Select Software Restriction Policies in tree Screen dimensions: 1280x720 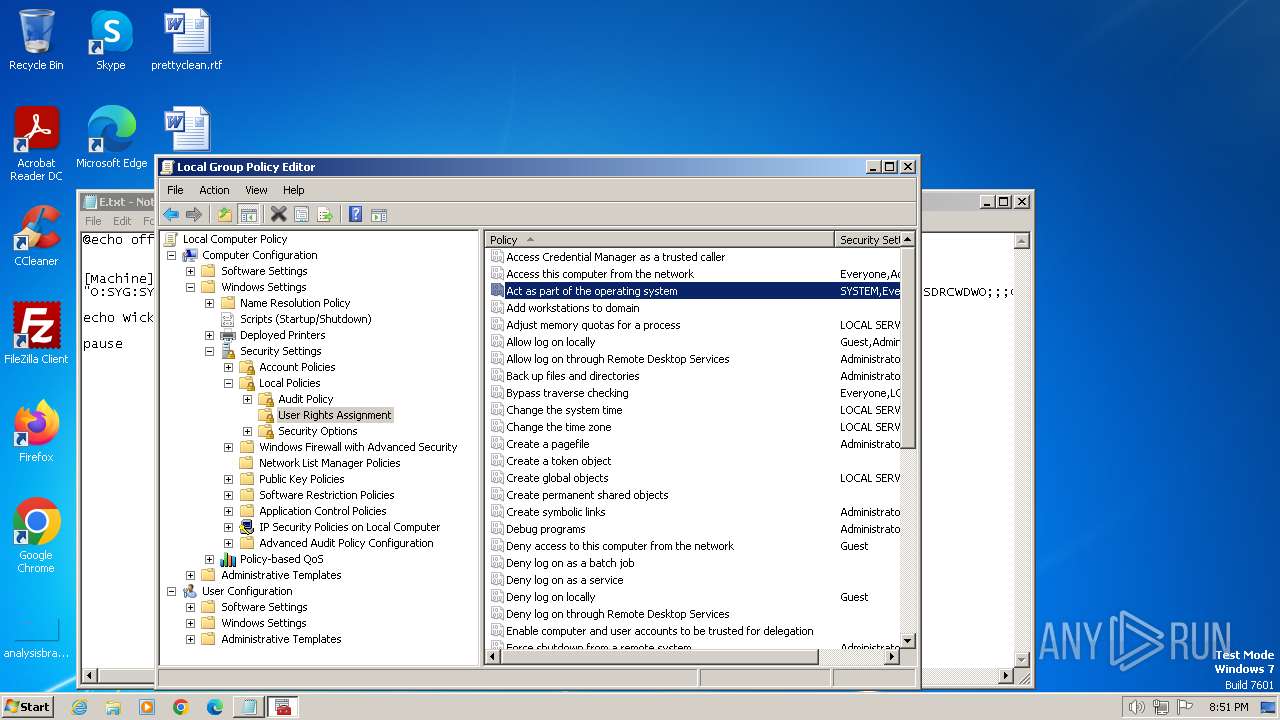coord(326,495)
